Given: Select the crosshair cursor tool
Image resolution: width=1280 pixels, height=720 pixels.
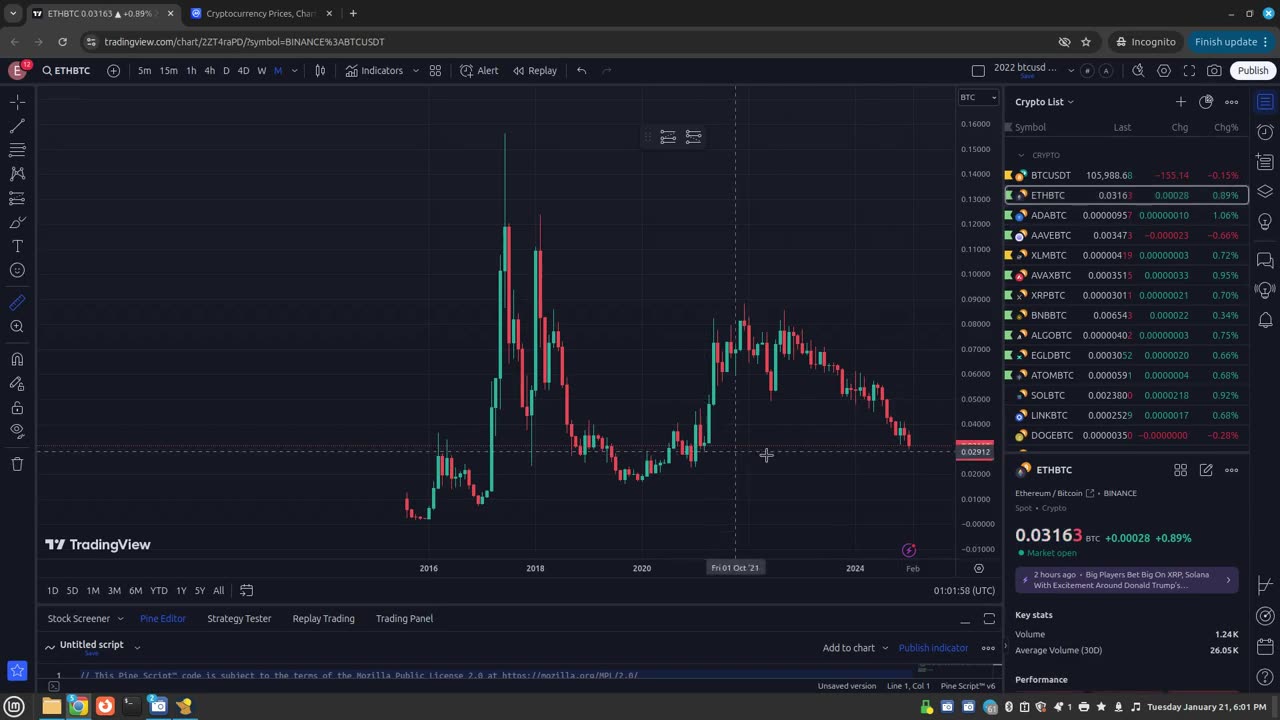Looking at the screenshot, I should pyautogui.click(x=17, y=102).
